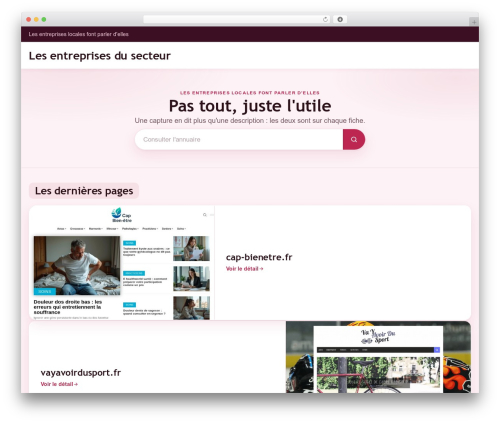The width and height of the screenshot is (500, 423).
Task: Maximize the browser with green button
Action: [x=44, y=19]
